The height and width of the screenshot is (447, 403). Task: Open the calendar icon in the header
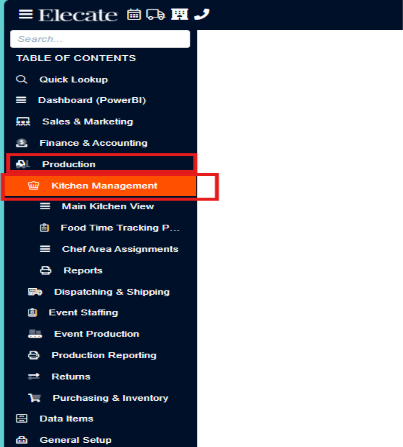(134, 14)
